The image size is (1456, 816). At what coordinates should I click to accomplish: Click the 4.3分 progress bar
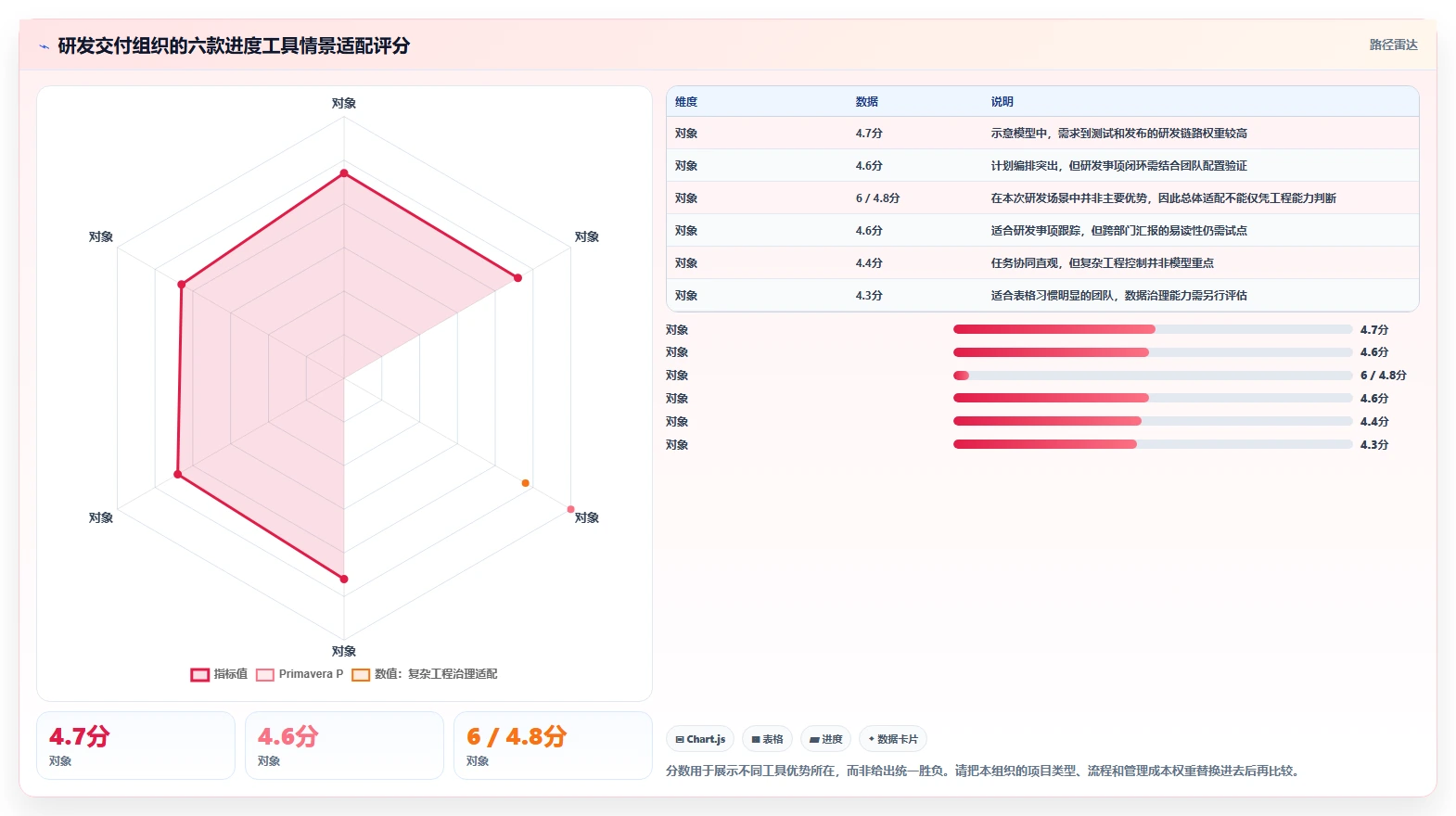click(x=1153, y=444)
